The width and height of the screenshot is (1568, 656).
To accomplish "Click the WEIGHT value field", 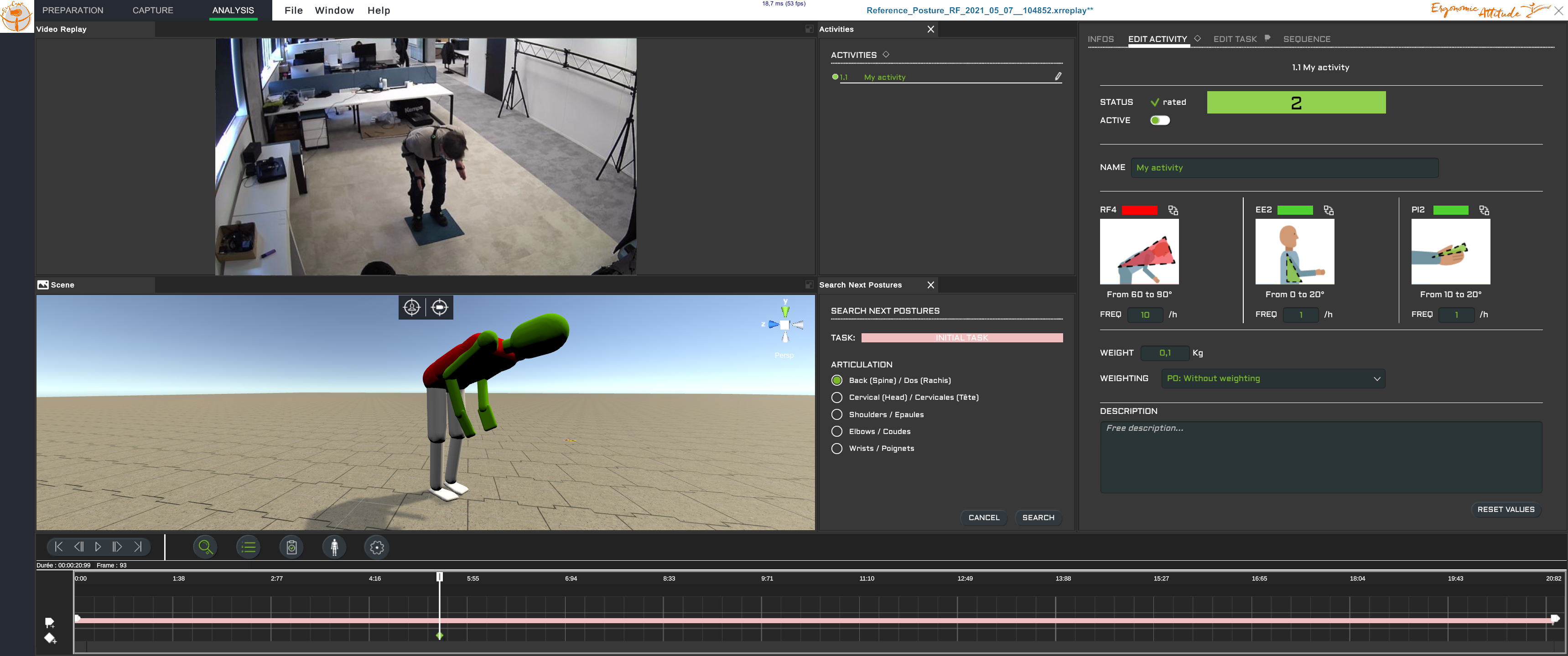I will pos(1165,353).
